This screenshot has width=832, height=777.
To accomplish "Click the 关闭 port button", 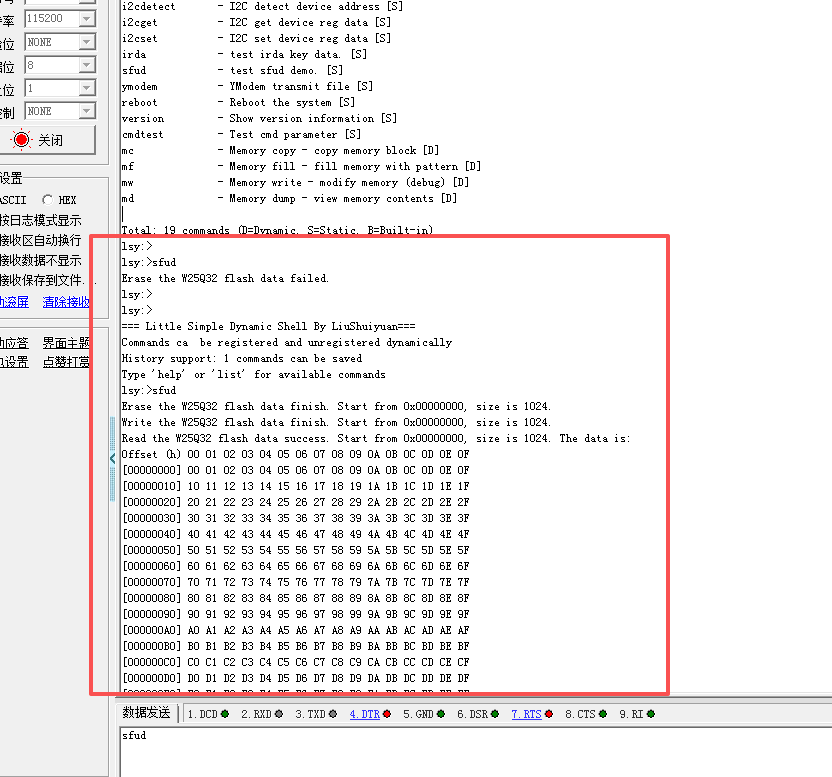I will [x=48, y=140].
